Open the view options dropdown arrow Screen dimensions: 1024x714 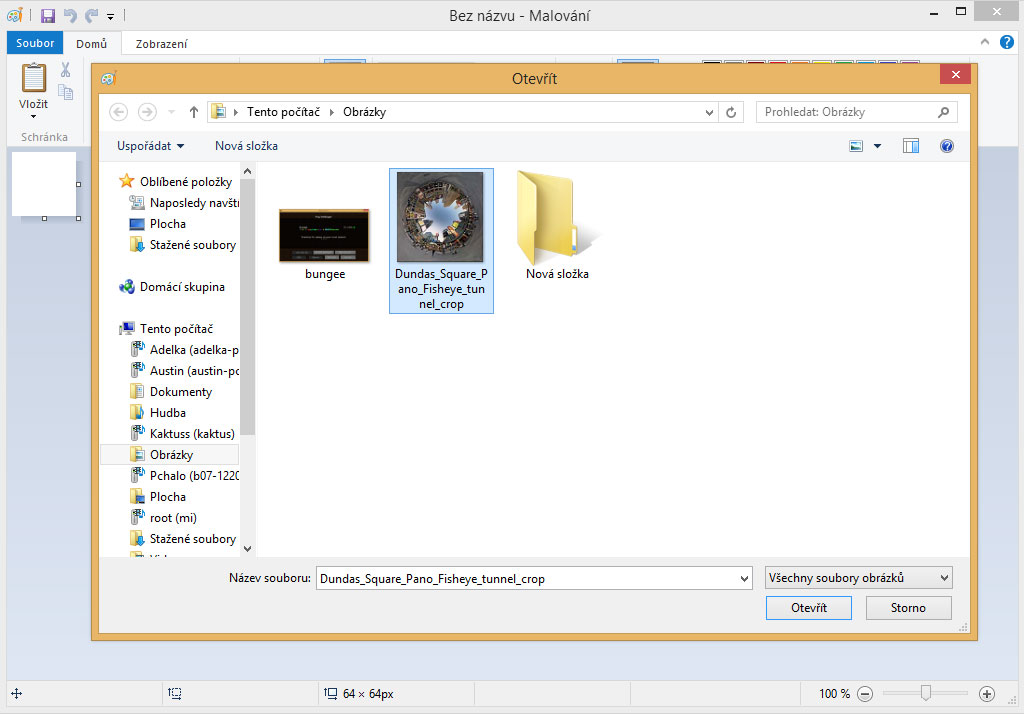click(x=877, y=146)
